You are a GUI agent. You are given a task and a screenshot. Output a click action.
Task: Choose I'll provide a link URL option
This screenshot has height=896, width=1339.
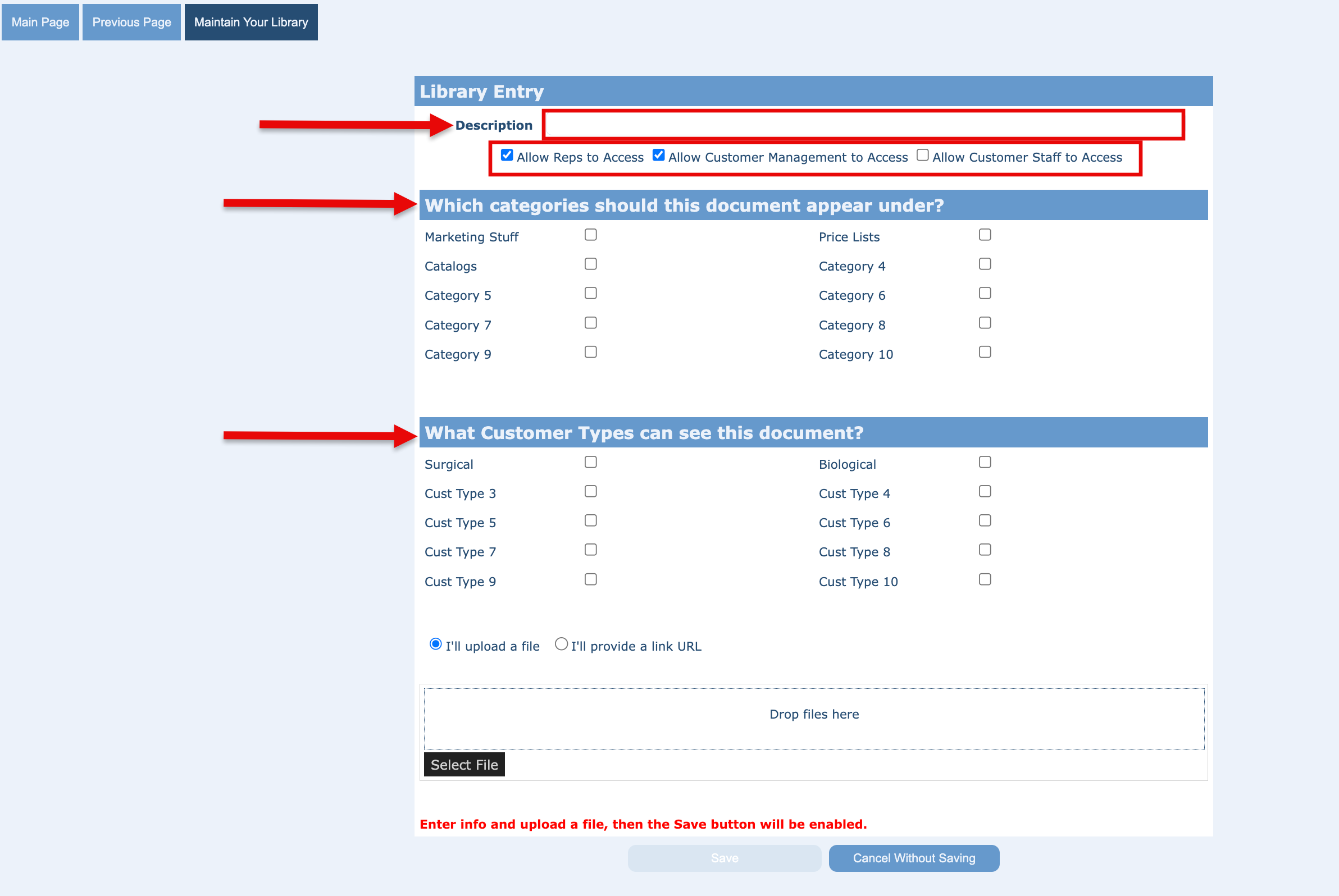click(x=562, y=644)
